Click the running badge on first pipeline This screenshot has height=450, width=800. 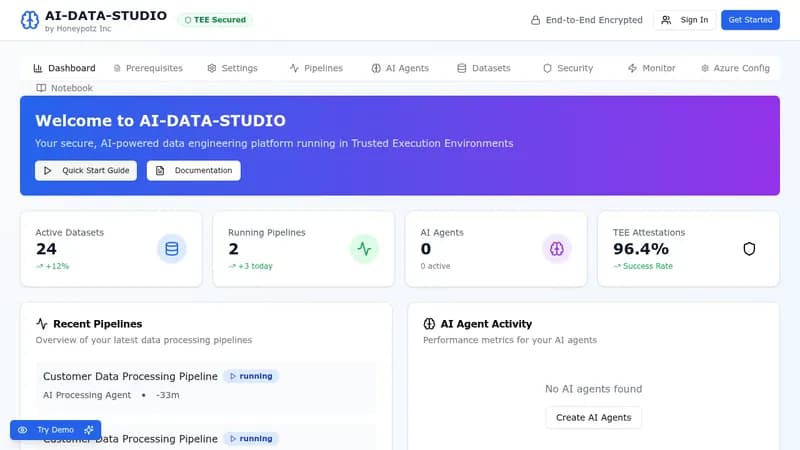251,376
